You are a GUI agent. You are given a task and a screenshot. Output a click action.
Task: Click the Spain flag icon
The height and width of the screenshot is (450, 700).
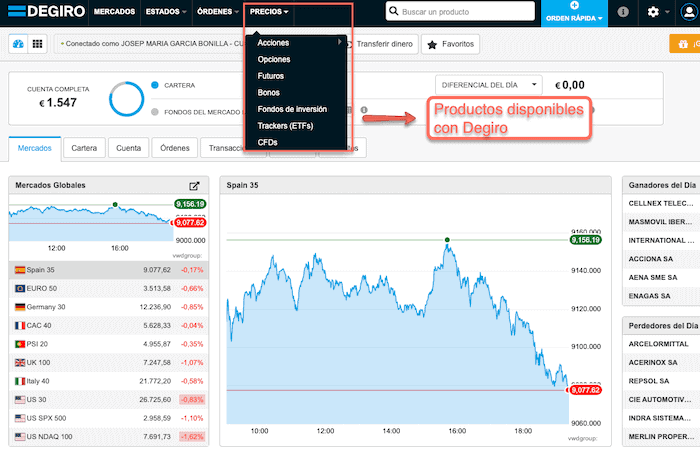pos(20,270)
